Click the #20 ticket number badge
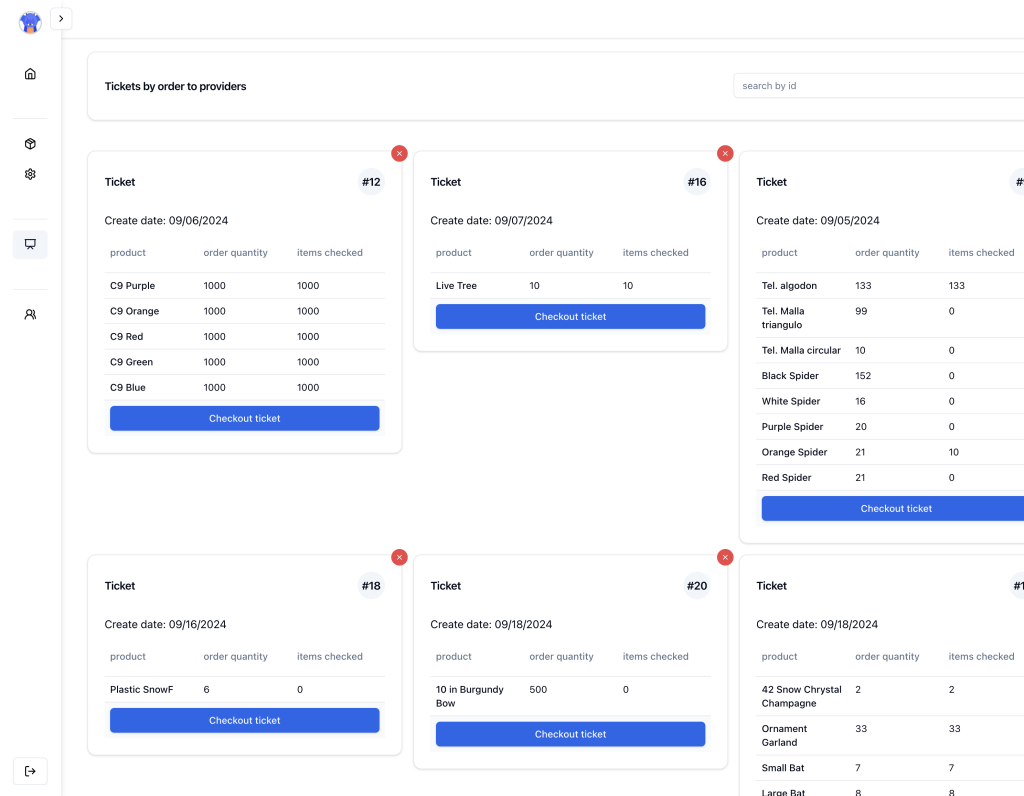 [x=697, y=586]
